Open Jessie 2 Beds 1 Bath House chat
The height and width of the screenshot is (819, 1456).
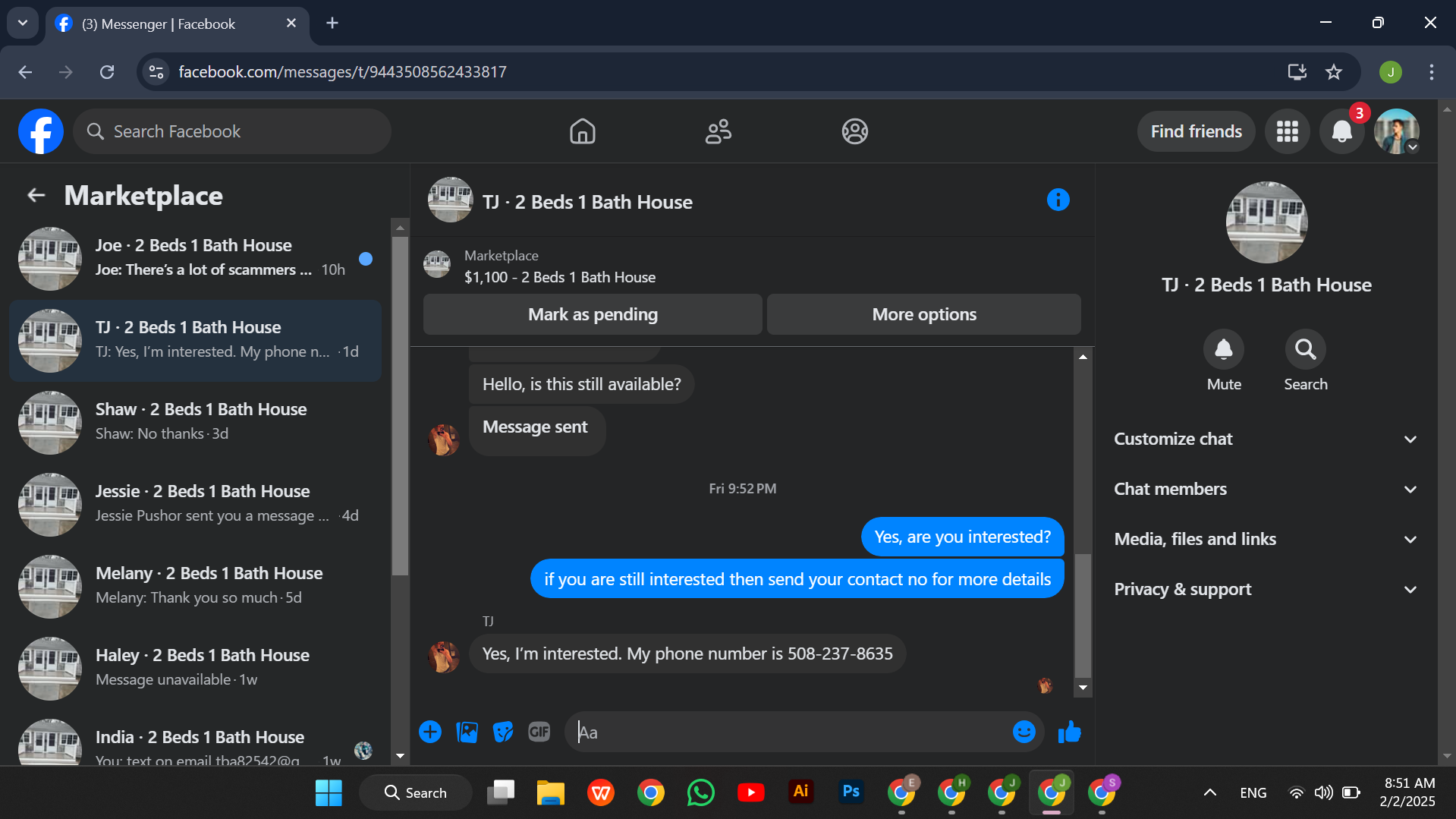click(x=195, y=505)
